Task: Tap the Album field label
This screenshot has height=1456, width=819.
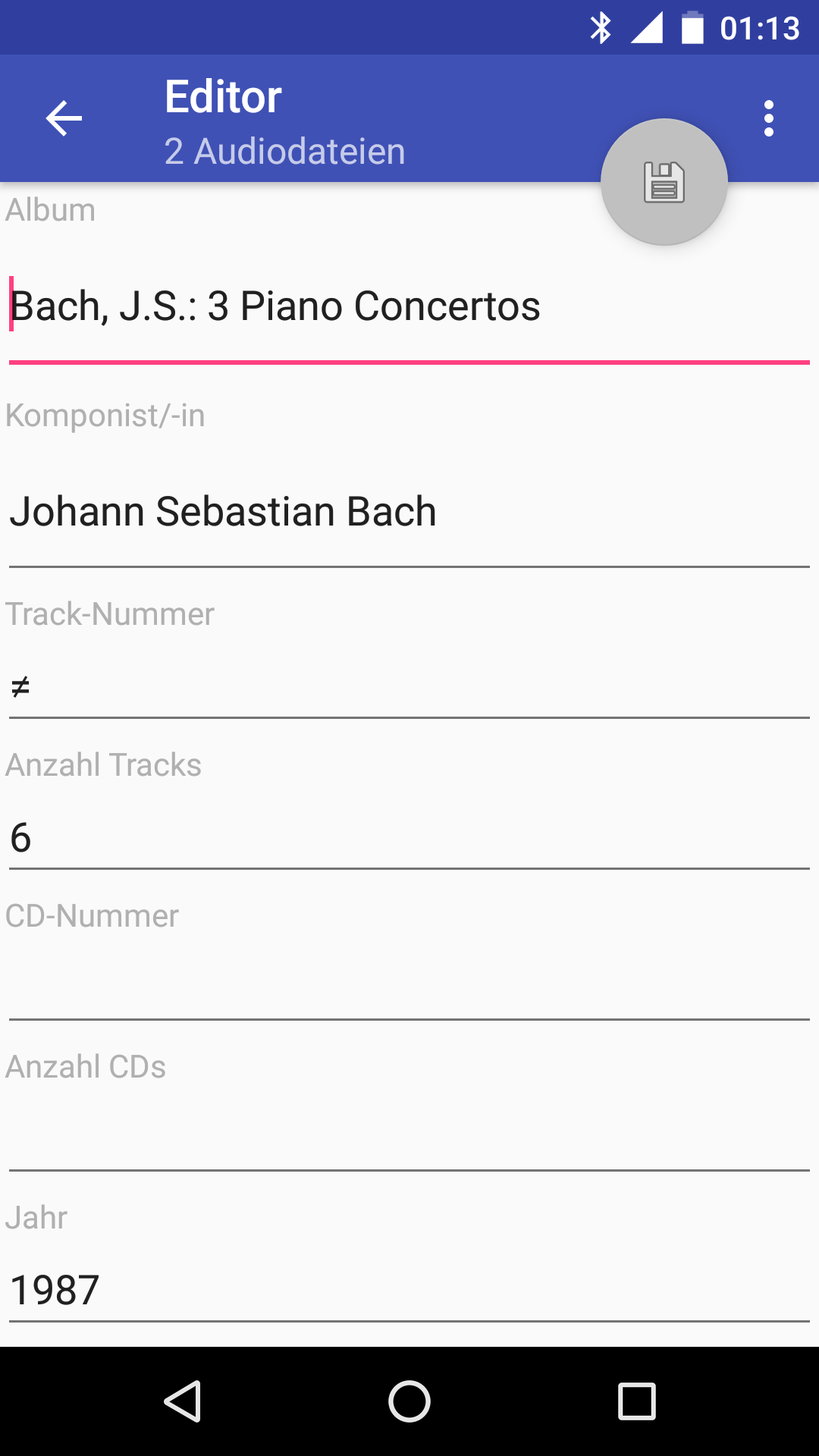Action: coord(51,210)
